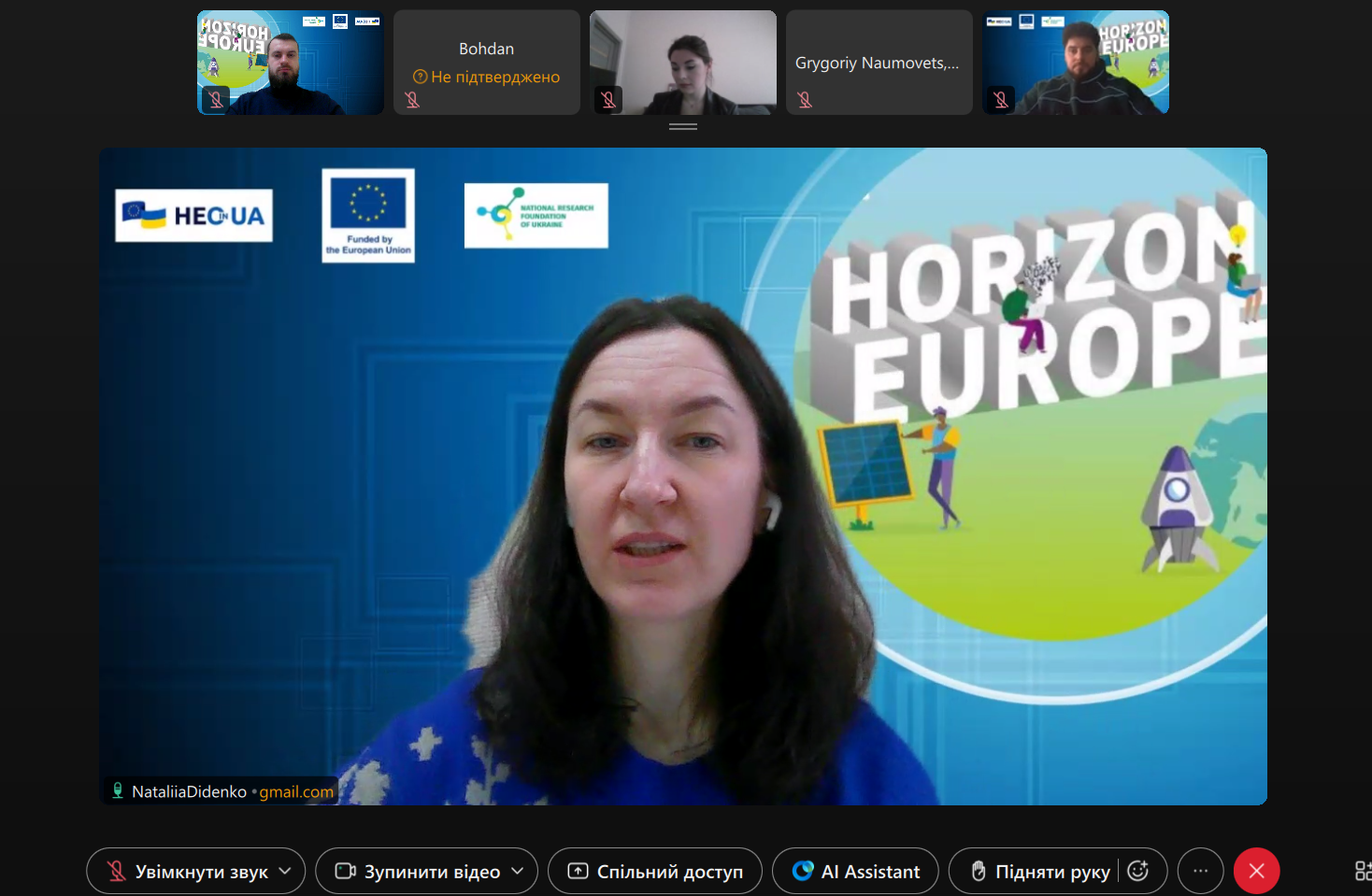Click the Не підтверджено label under Bohdan

tap(495, 77)
